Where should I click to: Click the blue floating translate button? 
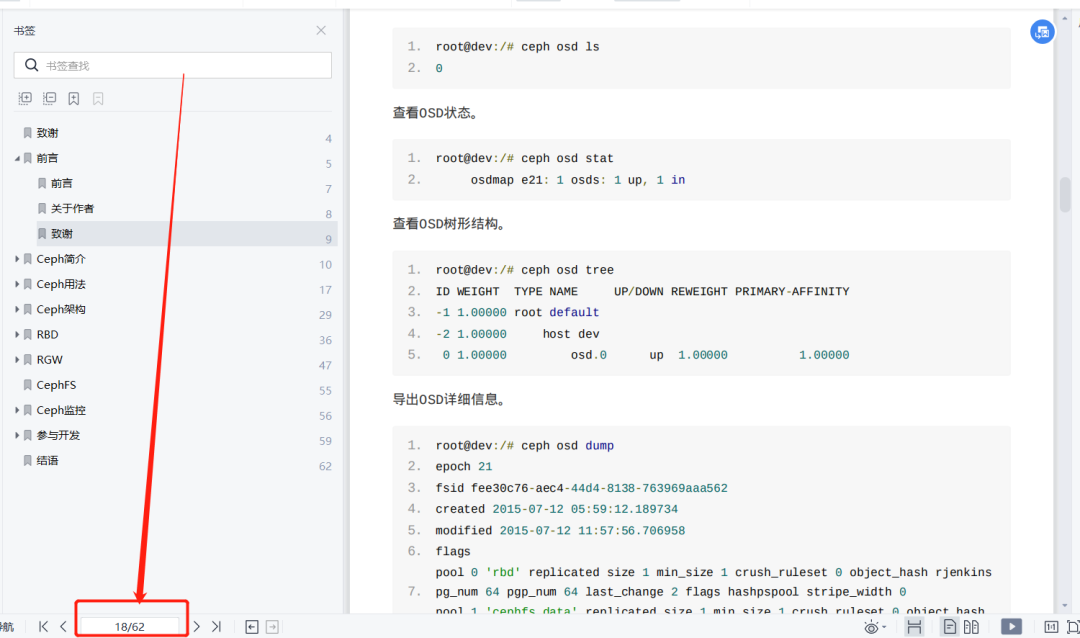click(1042, 32)
